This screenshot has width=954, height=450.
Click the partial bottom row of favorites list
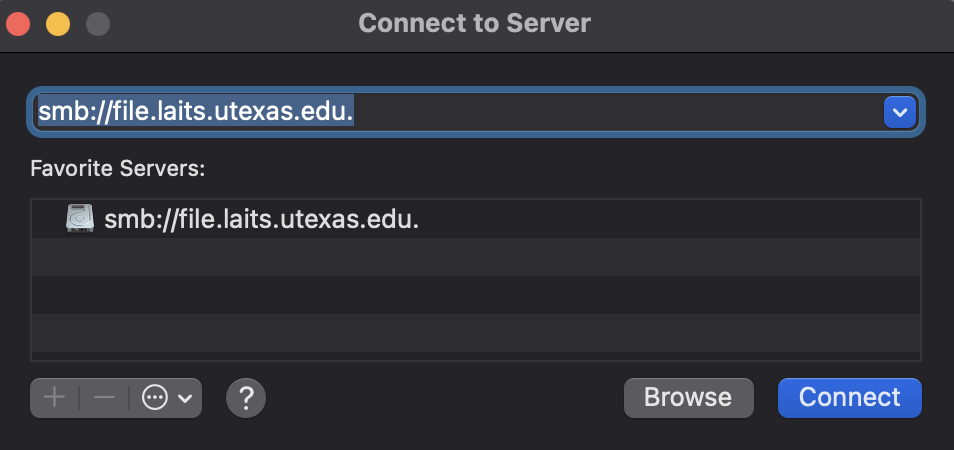pos(475,356)
